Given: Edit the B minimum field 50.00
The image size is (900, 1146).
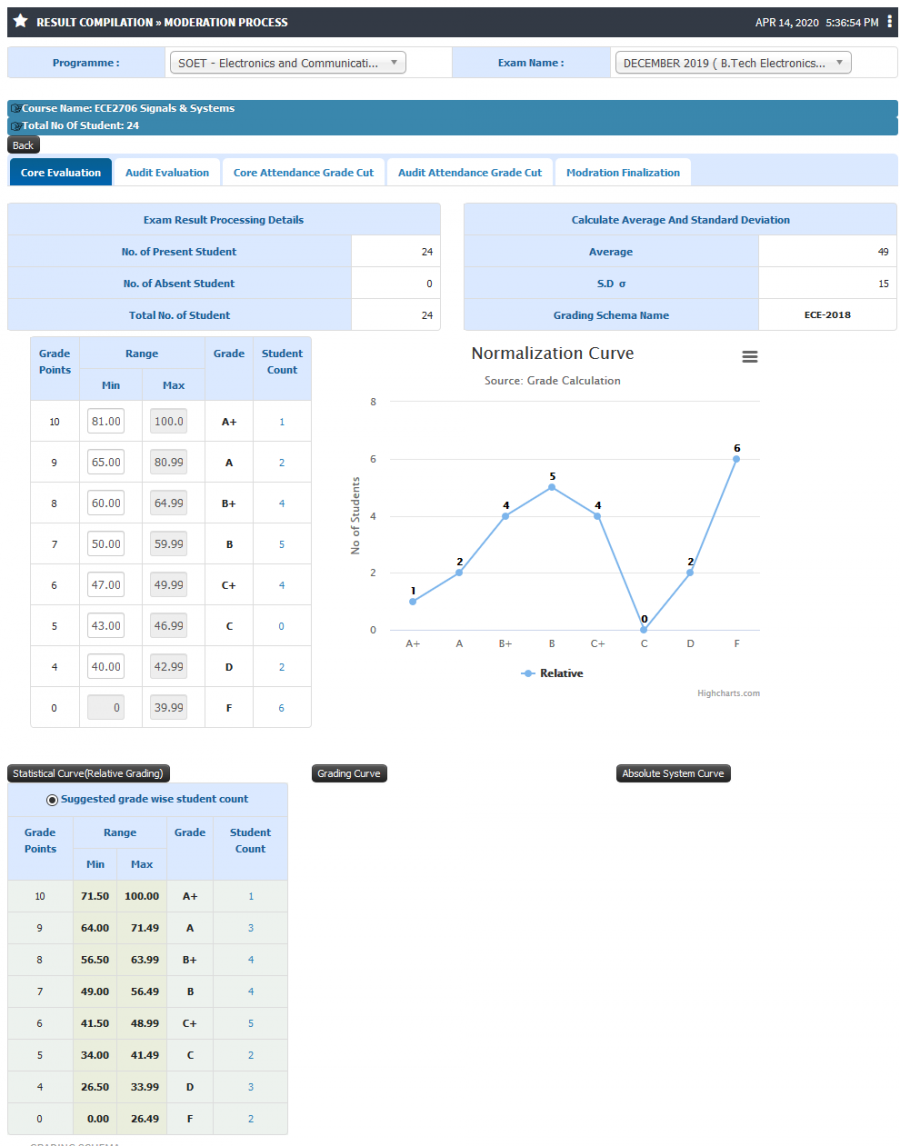Looking at the screenshot, I should pyautogui.click(x=105, y=544).
